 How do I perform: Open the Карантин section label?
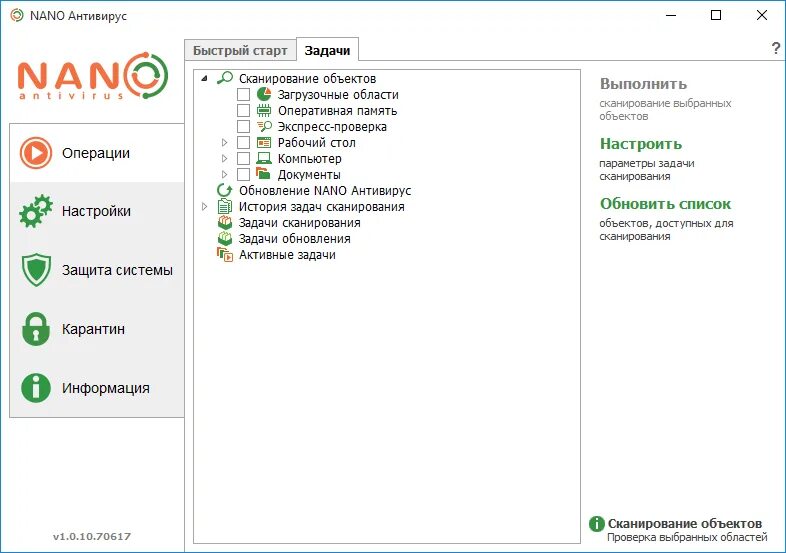pos(93,329)
